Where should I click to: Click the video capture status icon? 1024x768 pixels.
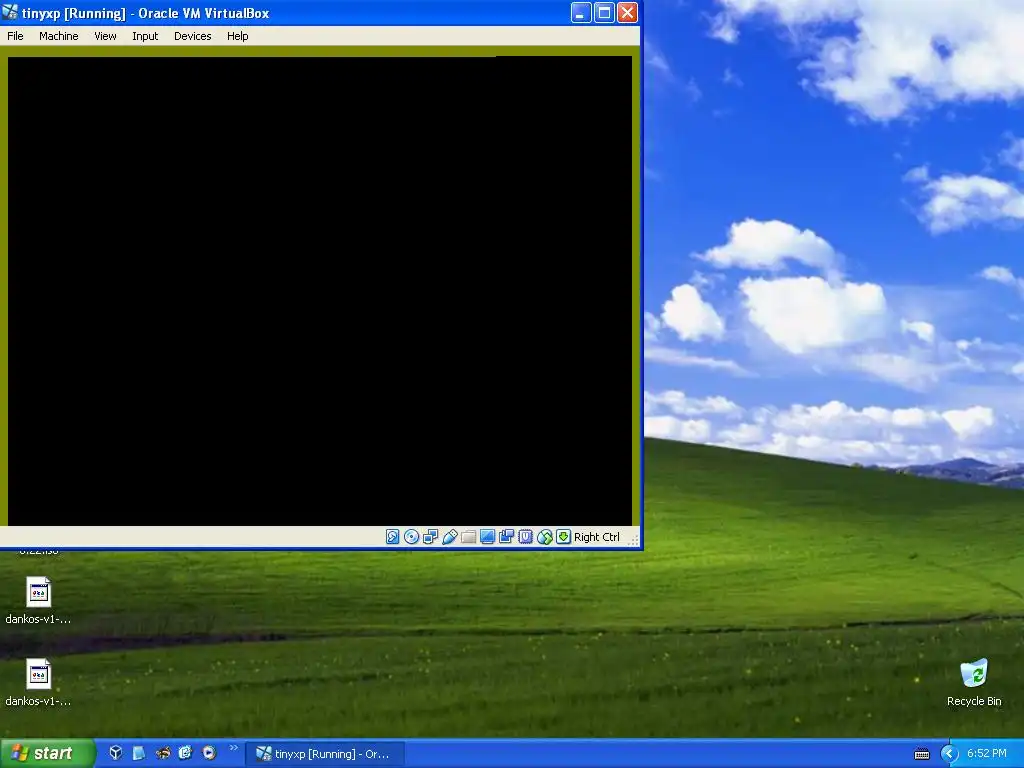tap(506, 537)
